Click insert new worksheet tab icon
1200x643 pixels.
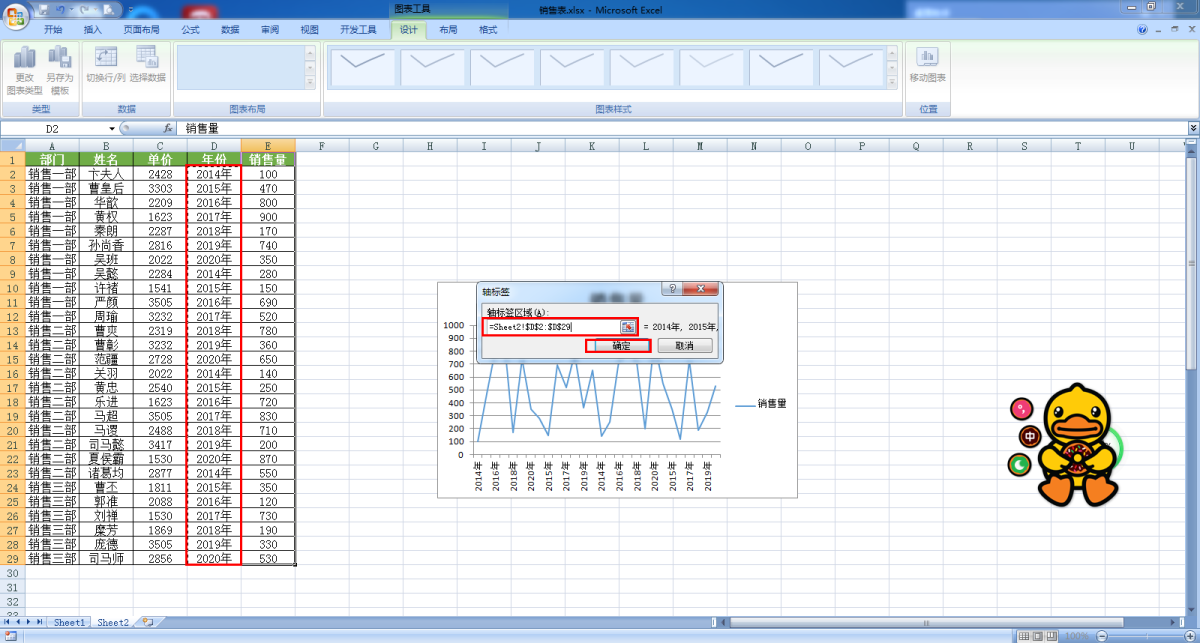147,622
